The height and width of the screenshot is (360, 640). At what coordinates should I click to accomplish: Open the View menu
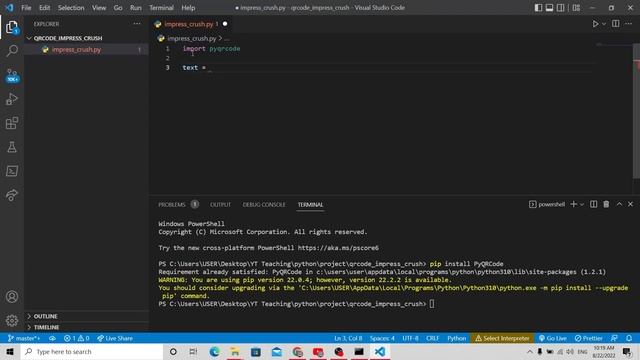pos(99,8)
